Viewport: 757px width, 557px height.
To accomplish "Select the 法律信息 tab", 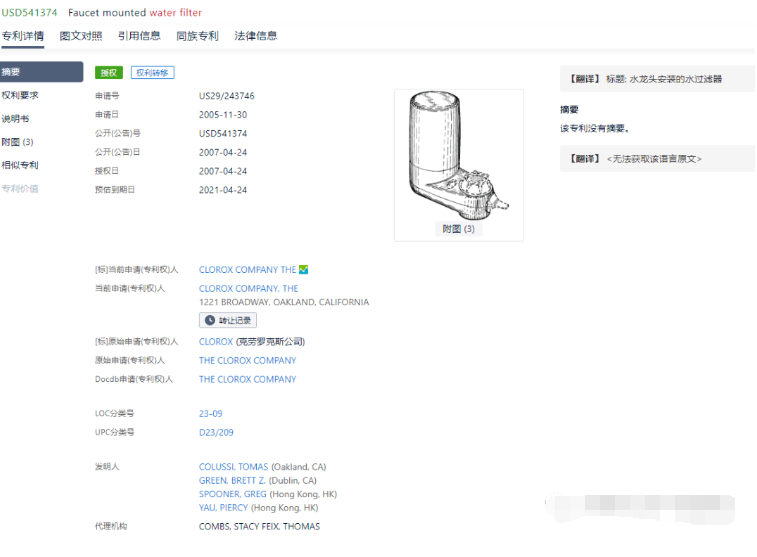I will [256, 36].
